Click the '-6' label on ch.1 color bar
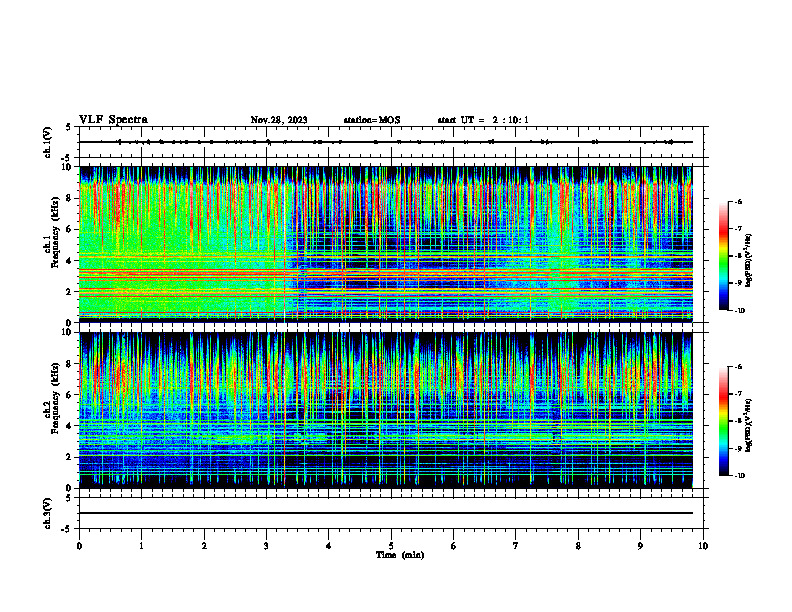The height and width of the screenshot is (612, 792). pos(737,202)
